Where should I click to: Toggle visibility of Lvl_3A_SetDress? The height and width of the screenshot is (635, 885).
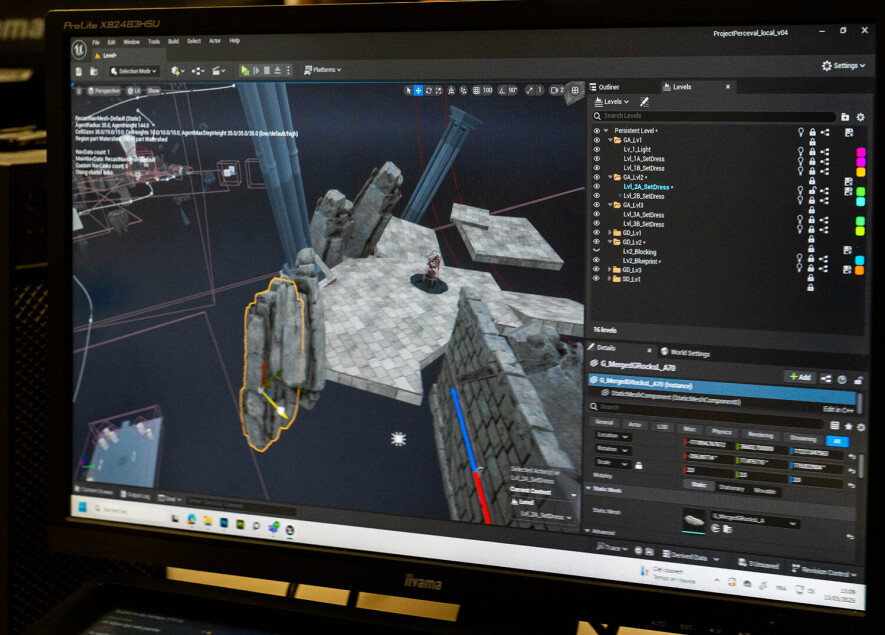(597, 214)
